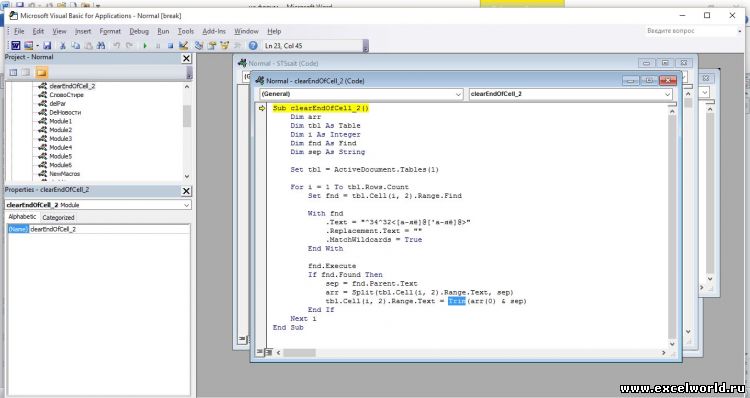Screen dimensions: 750x398
Task: Open the Tools menu
Action: 186,31
